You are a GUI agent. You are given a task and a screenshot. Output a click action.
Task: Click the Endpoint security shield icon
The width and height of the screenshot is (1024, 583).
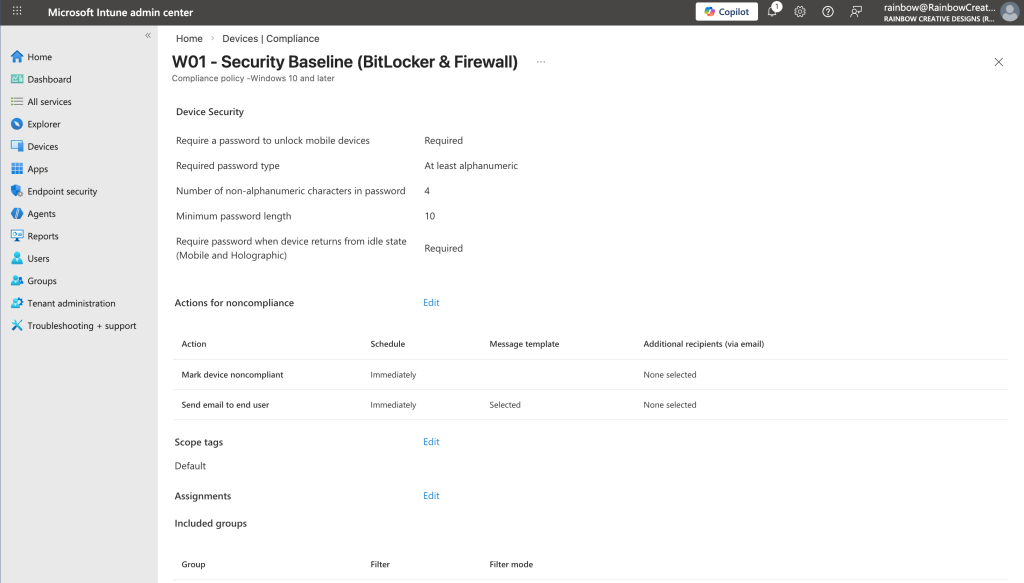click(x=17, y=191)
